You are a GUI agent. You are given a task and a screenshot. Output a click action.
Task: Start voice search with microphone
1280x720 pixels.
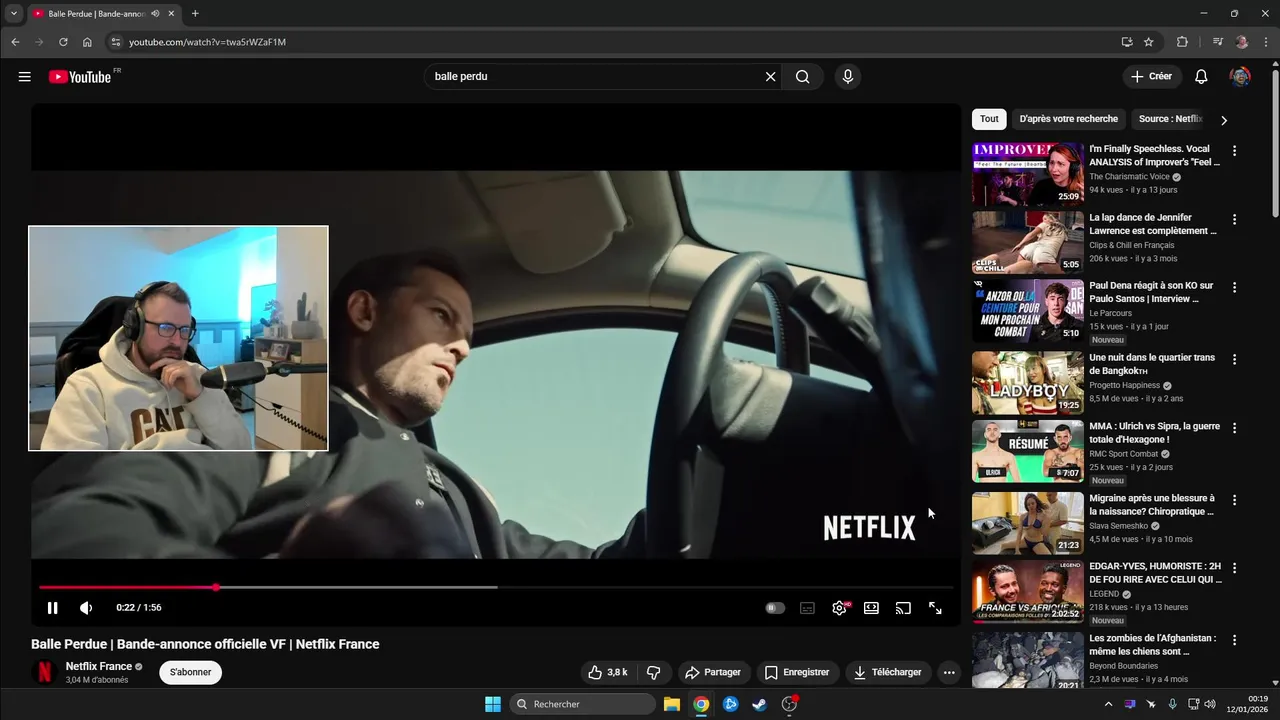click(x=848, y=77)
